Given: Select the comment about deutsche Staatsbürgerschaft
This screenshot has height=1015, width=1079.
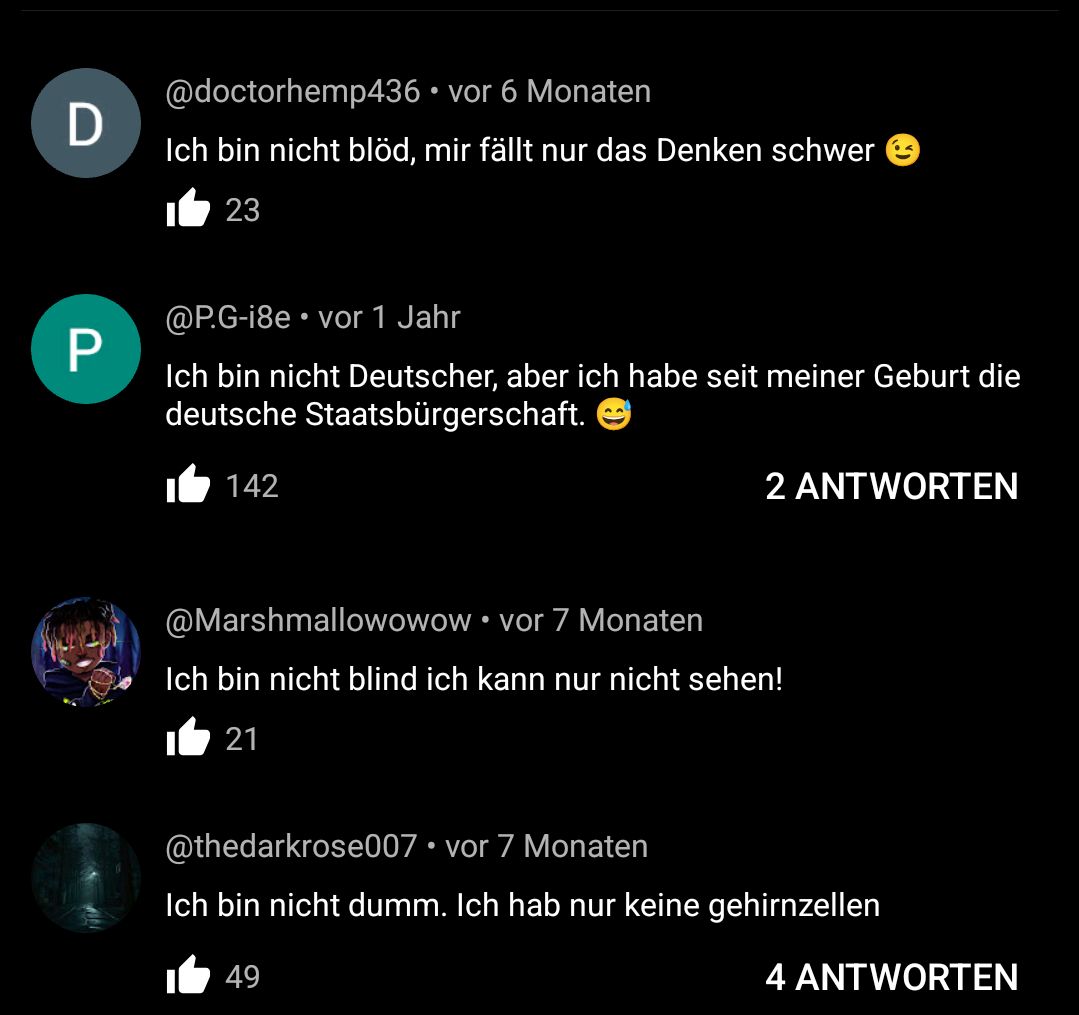Looking at the screenshot, I should [x=592, y=396].
